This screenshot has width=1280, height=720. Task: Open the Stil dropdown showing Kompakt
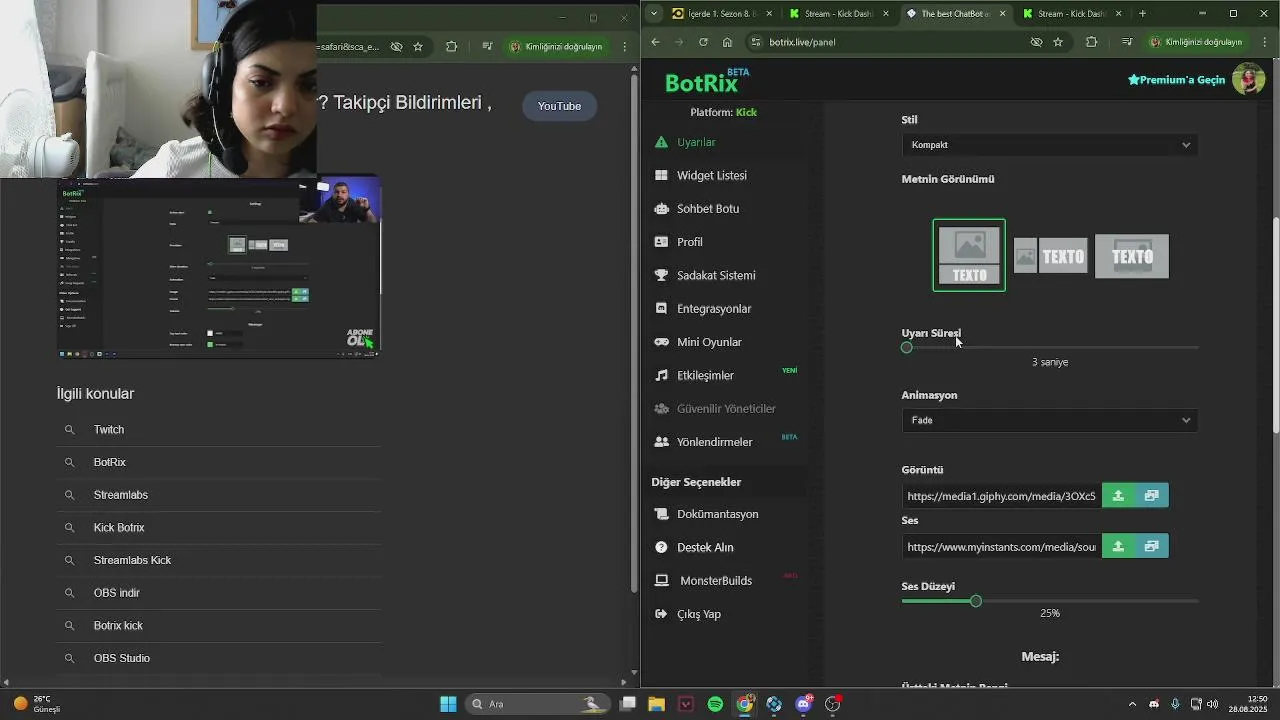point(1050,145)
